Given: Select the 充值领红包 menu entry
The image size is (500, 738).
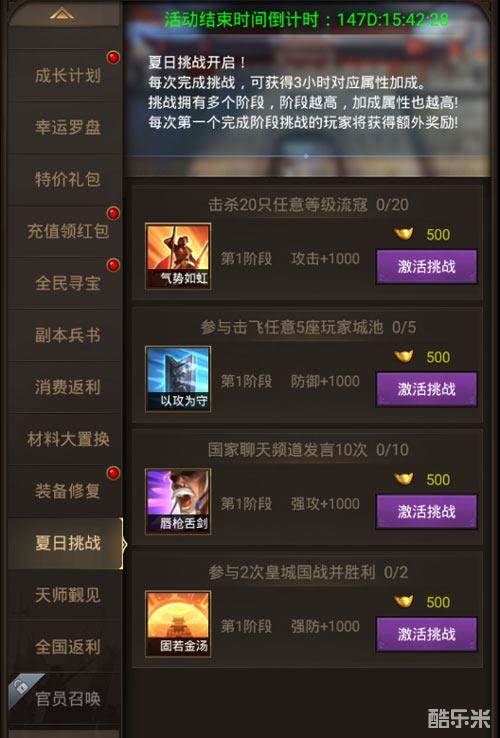Looking at the screenshot, I should point(67,231).
